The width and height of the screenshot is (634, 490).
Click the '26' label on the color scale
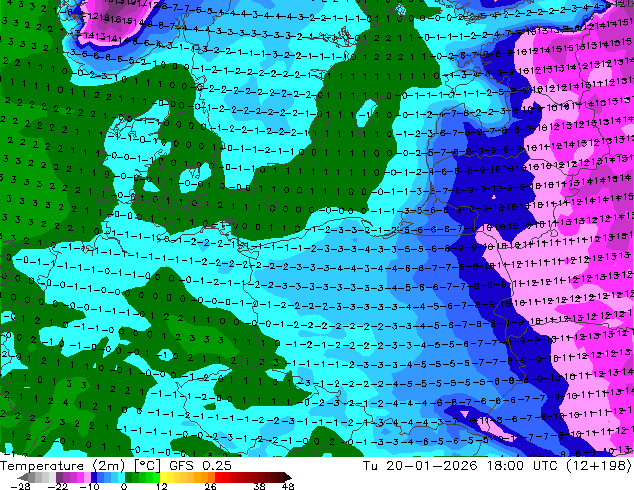click(x=210, y=486)
